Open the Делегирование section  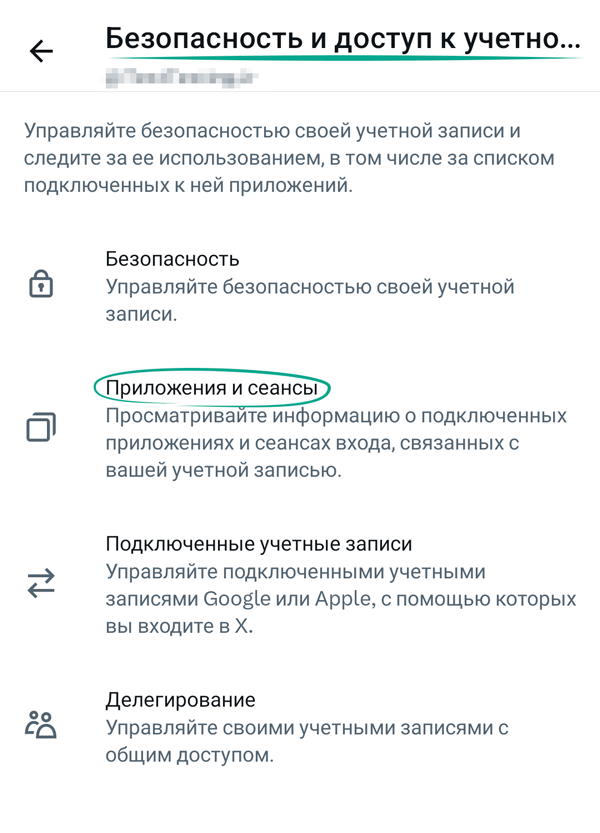[180, 699]
